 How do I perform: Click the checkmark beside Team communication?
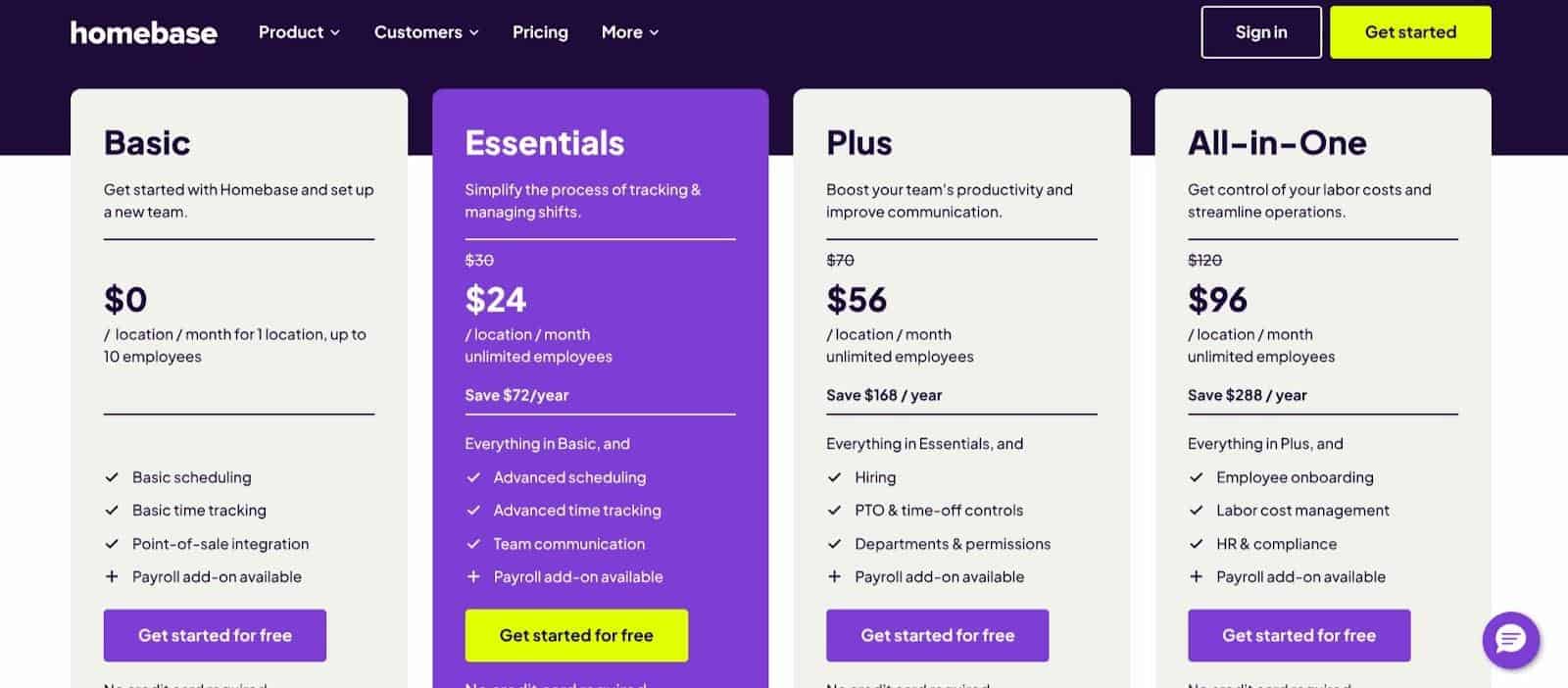pos(473,544)
